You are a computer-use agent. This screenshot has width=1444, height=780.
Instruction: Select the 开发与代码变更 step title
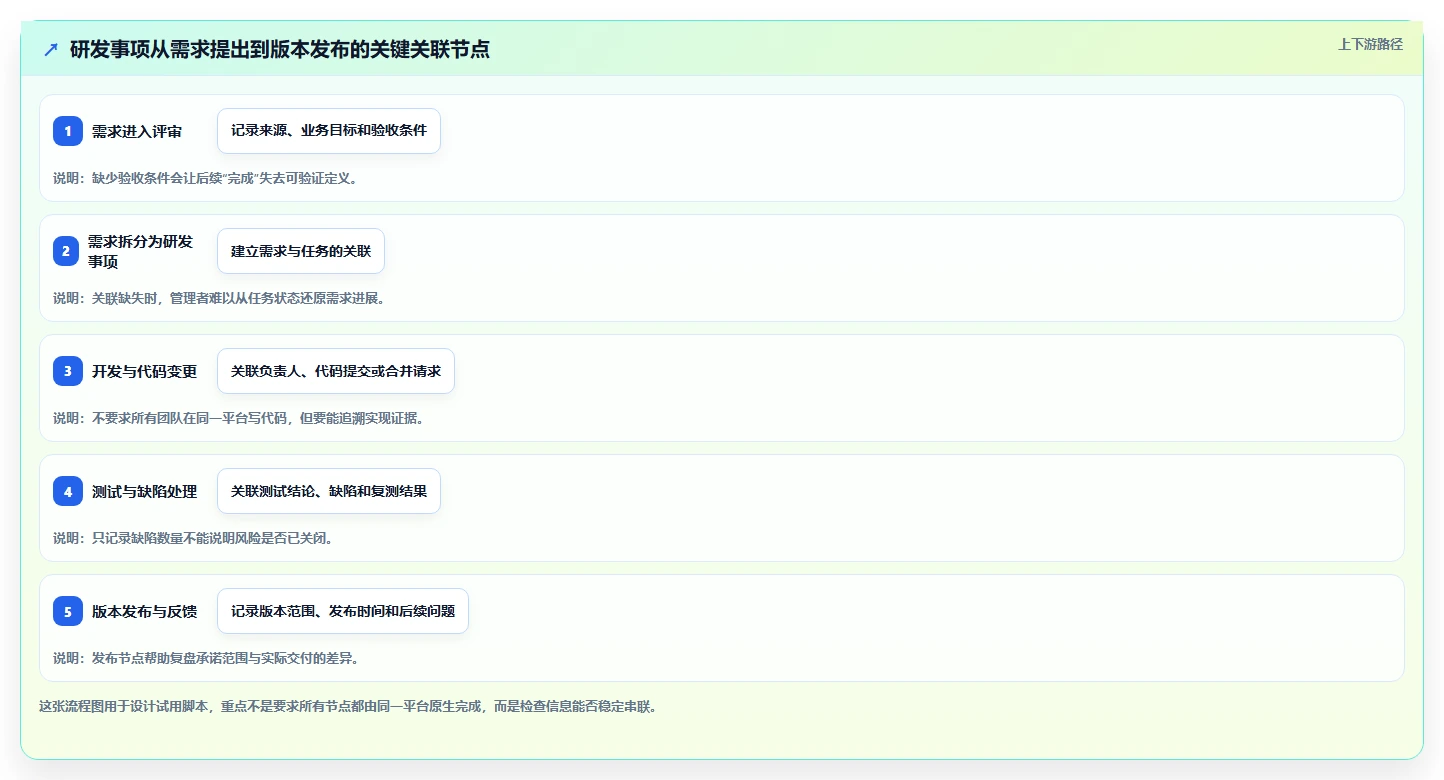coord(144,371)
